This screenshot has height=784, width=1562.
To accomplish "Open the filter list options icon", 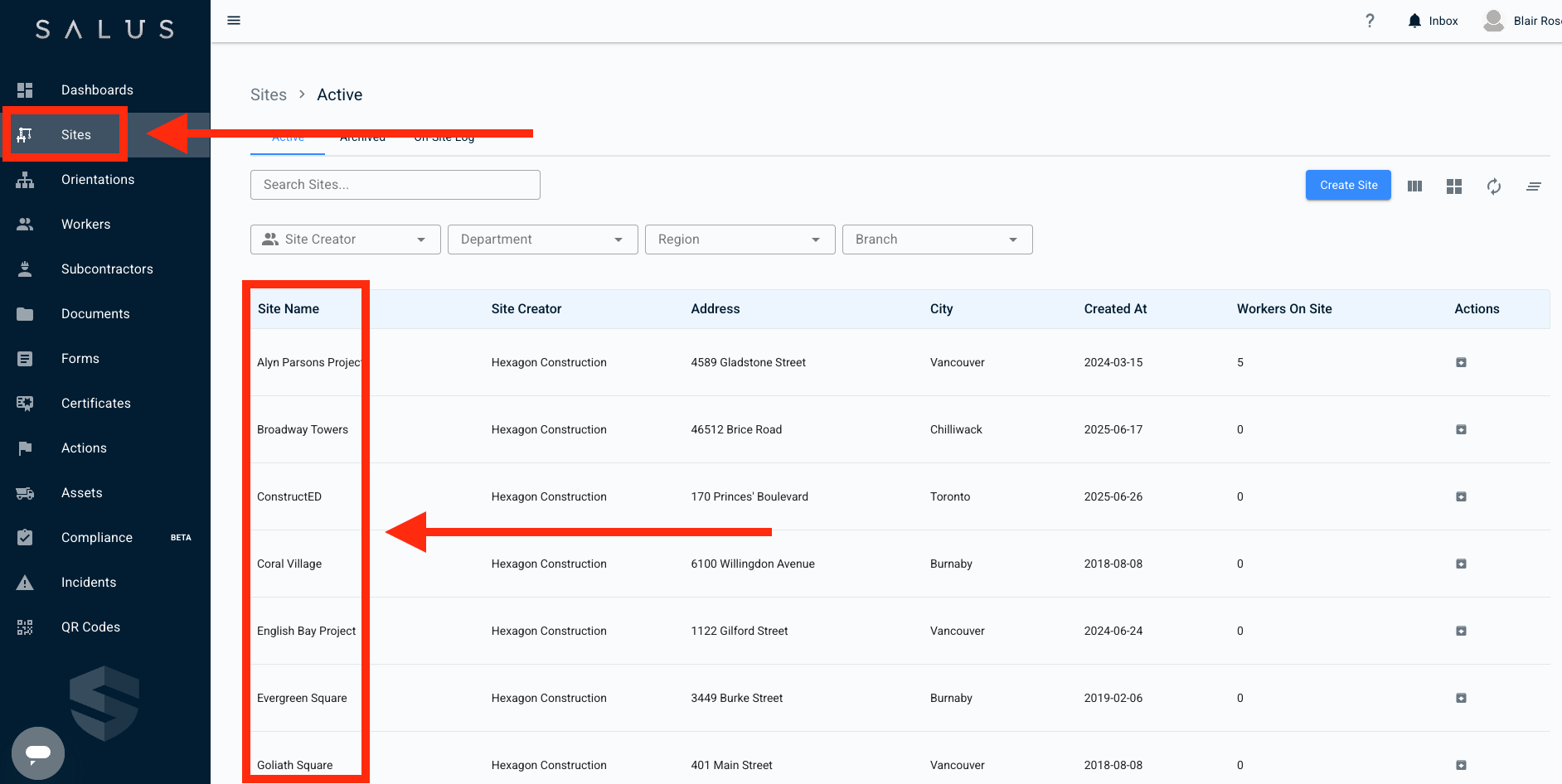I will click(x=1533, y=186).
